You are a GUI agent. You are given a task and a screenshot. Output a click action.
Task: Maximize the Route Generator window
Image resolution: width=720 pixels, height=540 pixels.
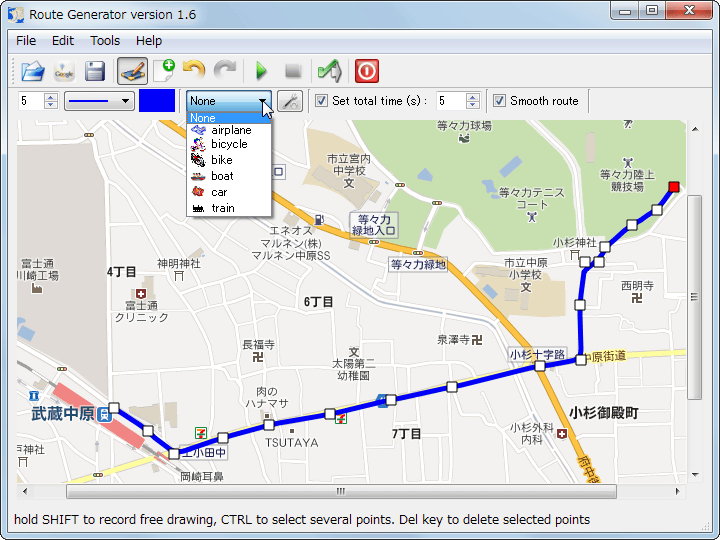652,11
